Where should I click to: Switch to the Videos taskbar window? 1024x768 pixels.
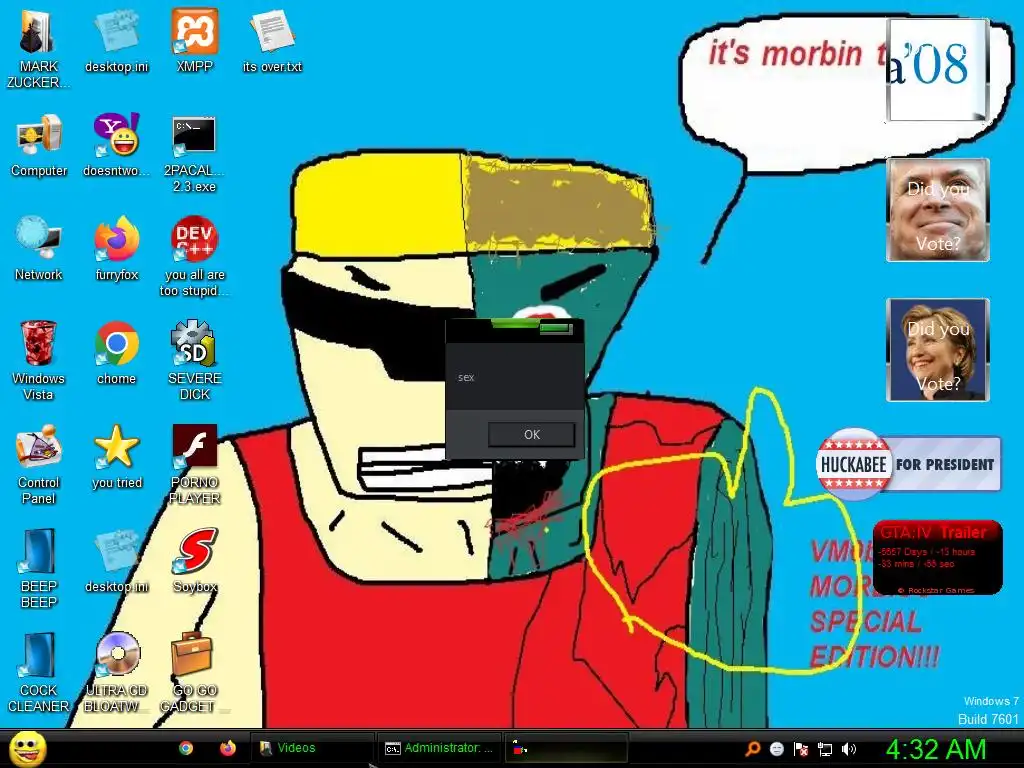pos(312,748)
